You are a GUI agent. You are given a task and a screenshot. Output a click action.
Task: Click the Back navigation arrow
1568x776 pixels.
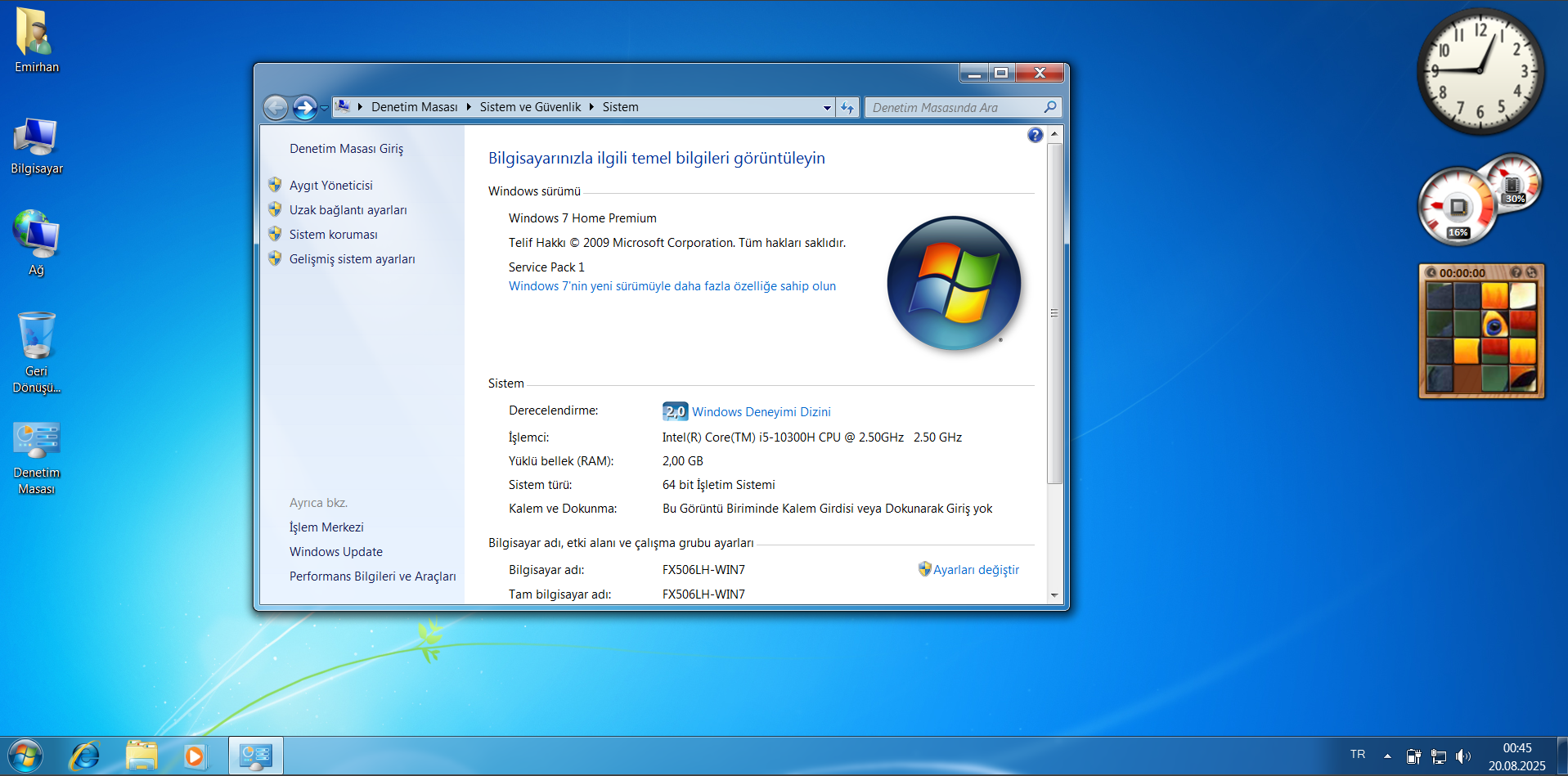(x=276, y=107)
